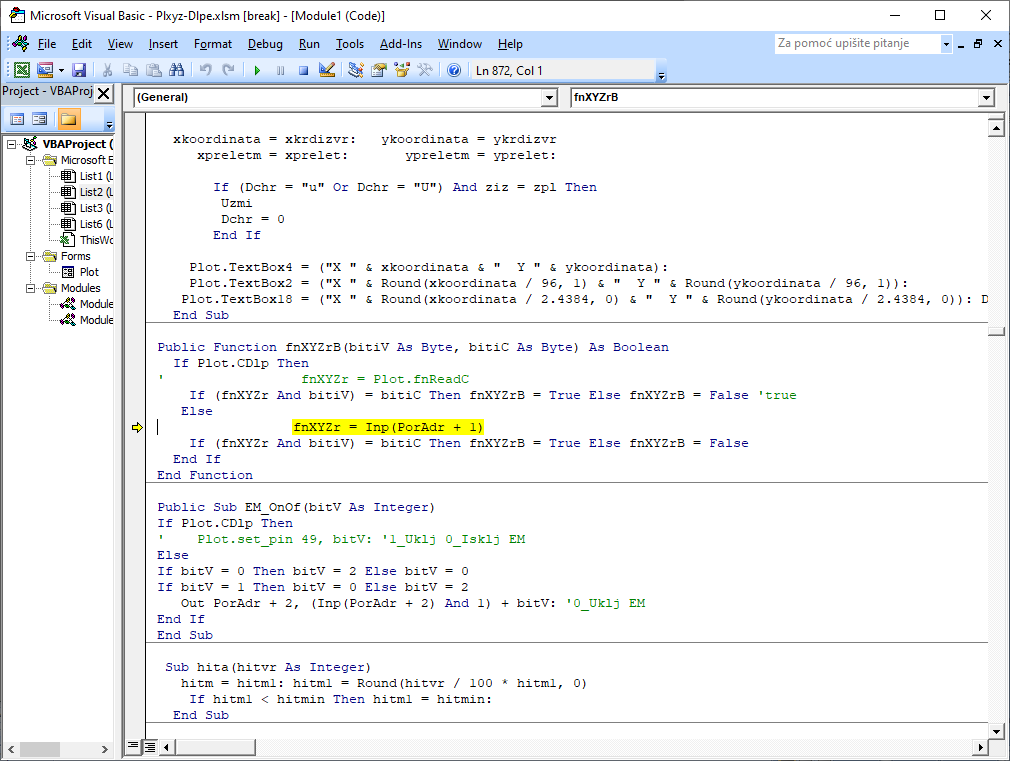Click the Insert UserForm icon
Screen dimensions: 1010x761
click(x=45, y=70)
